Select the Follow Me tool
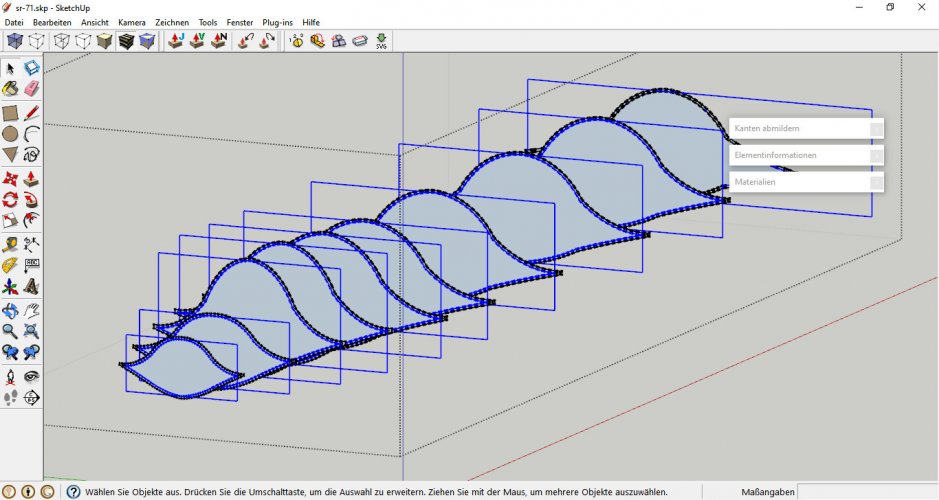This screenshot has height=500, width=939. (32, 199)
